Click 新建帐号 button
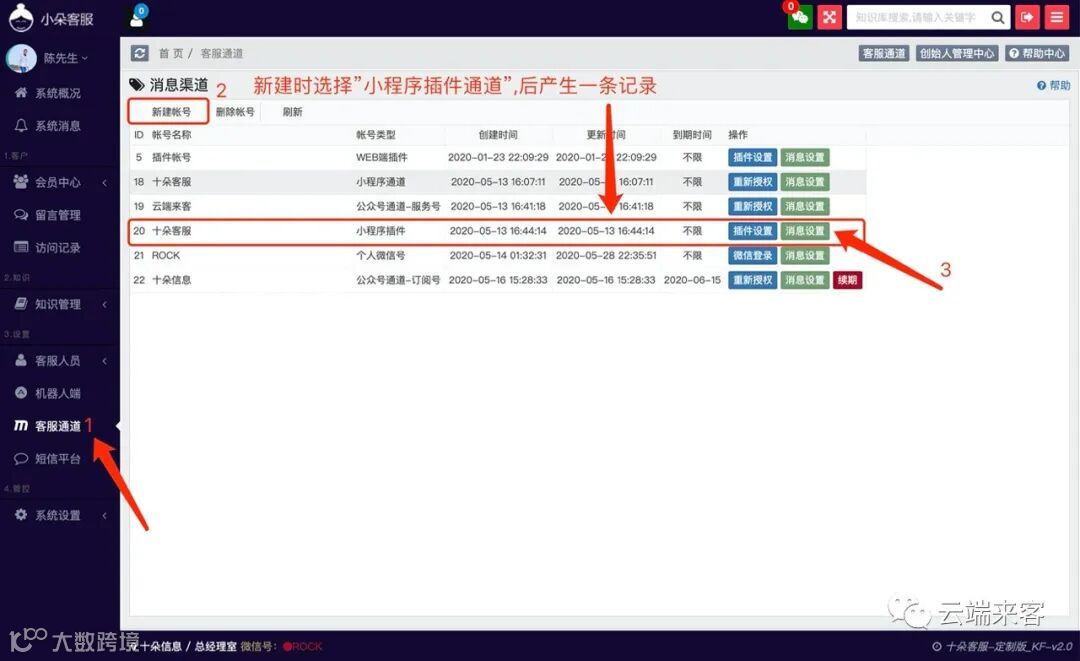1080x661 pixels. point(169,112)
